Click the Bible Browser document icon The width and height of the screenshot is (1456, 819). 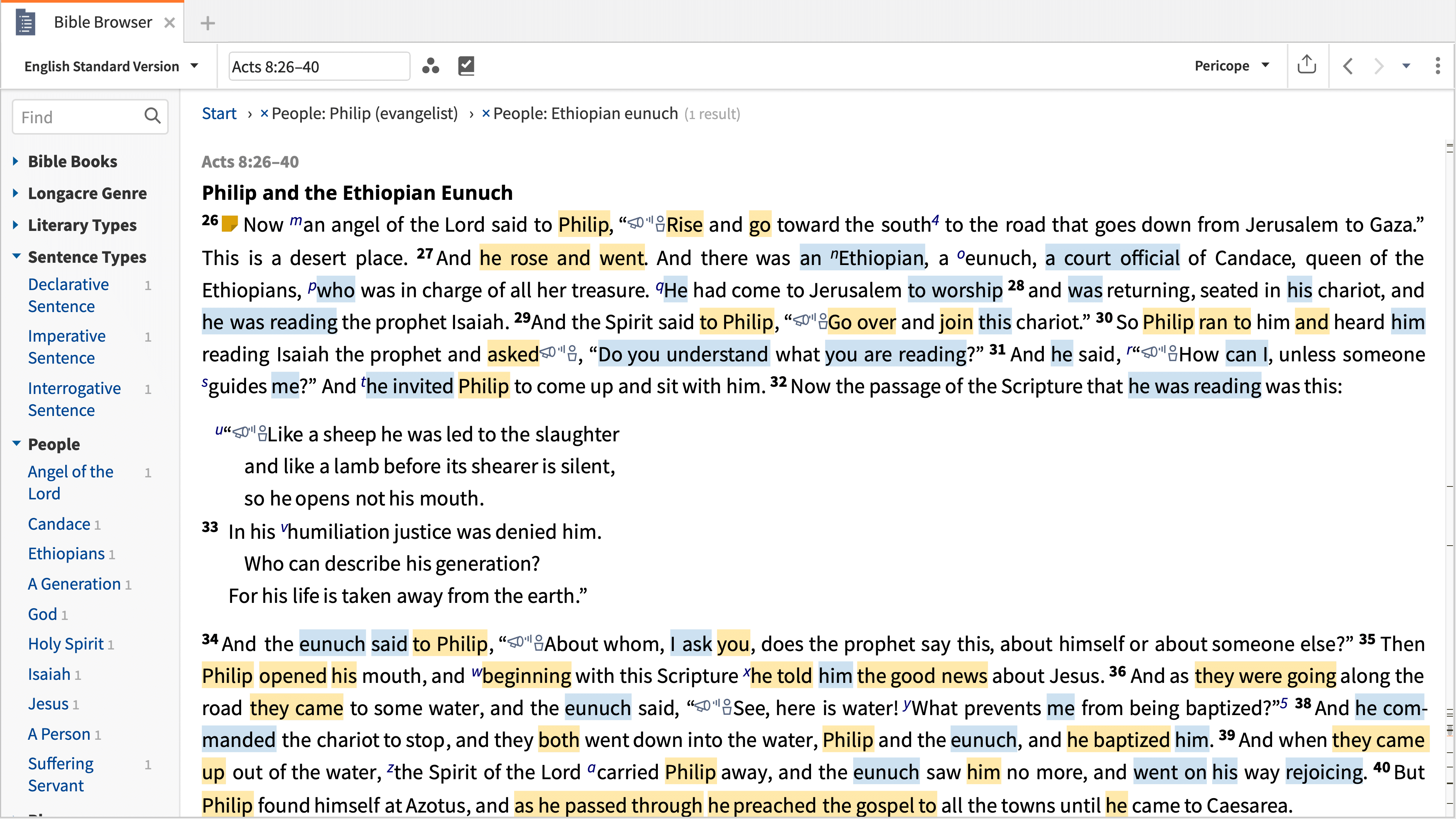pyautogui.click(x=25, y=23)
